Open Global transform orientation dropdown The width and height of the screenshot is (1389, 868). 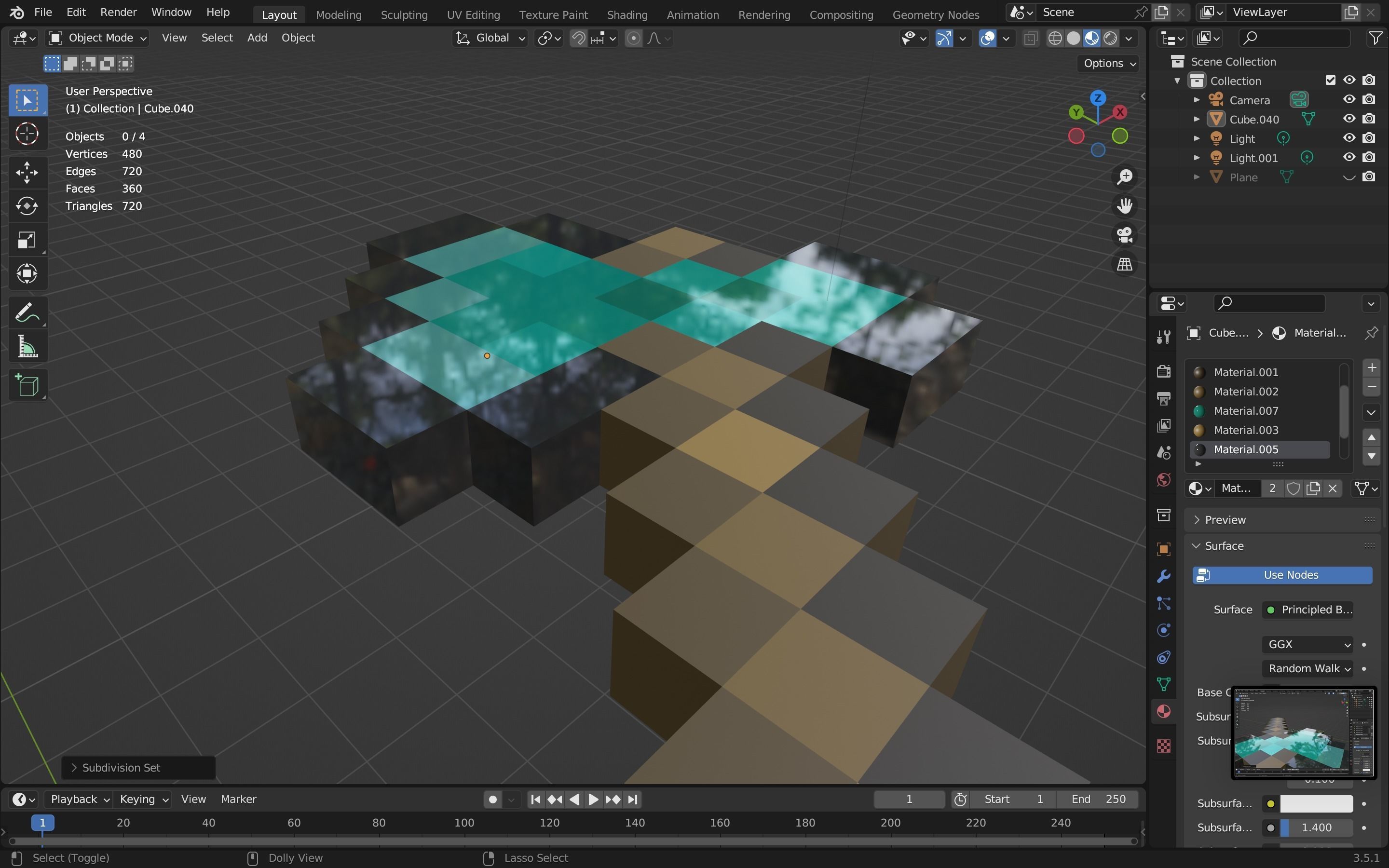(x=490, y=38)
